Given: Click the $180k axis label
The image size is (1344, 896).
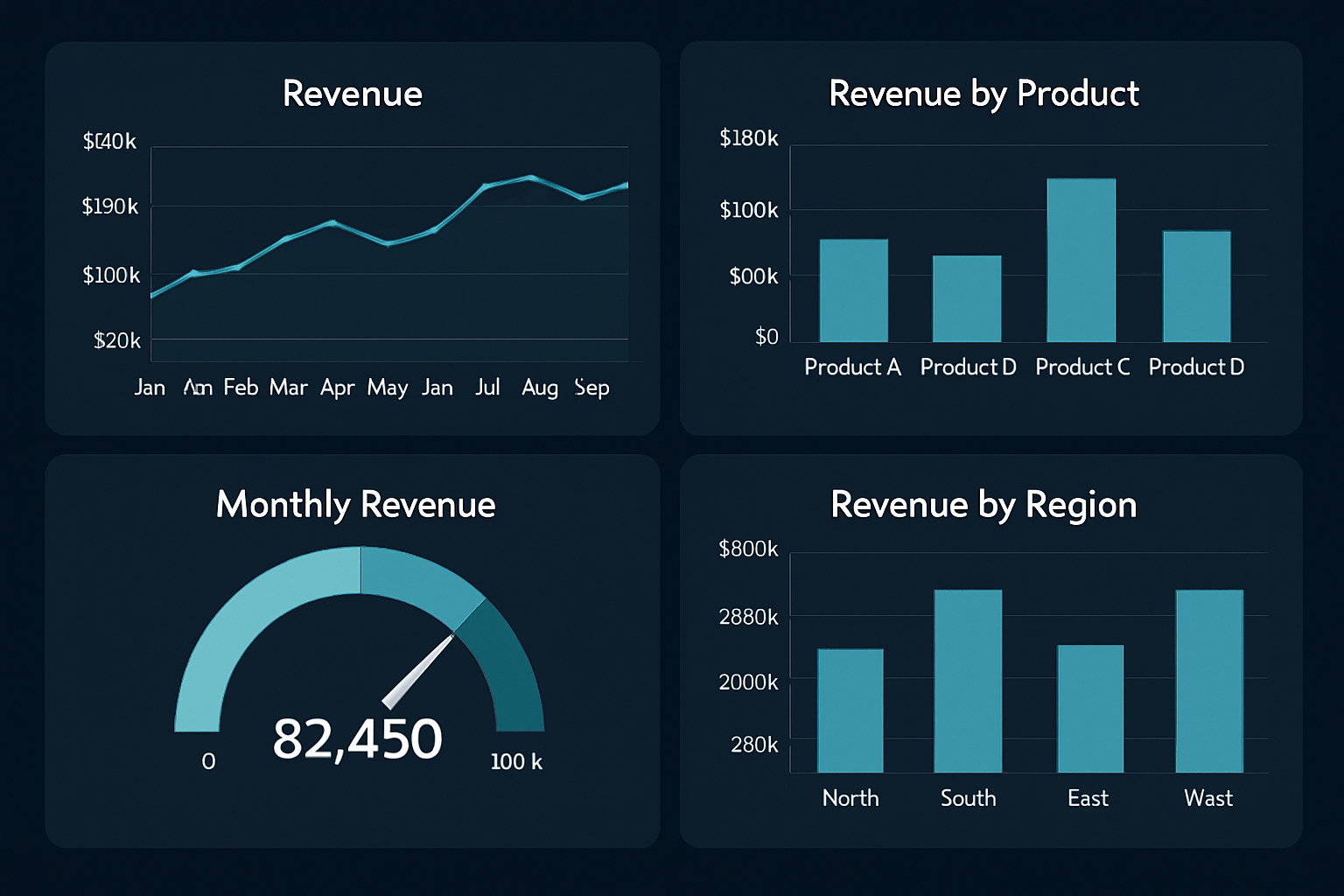Looking at the screenshot, I should [x=750, y=137].
